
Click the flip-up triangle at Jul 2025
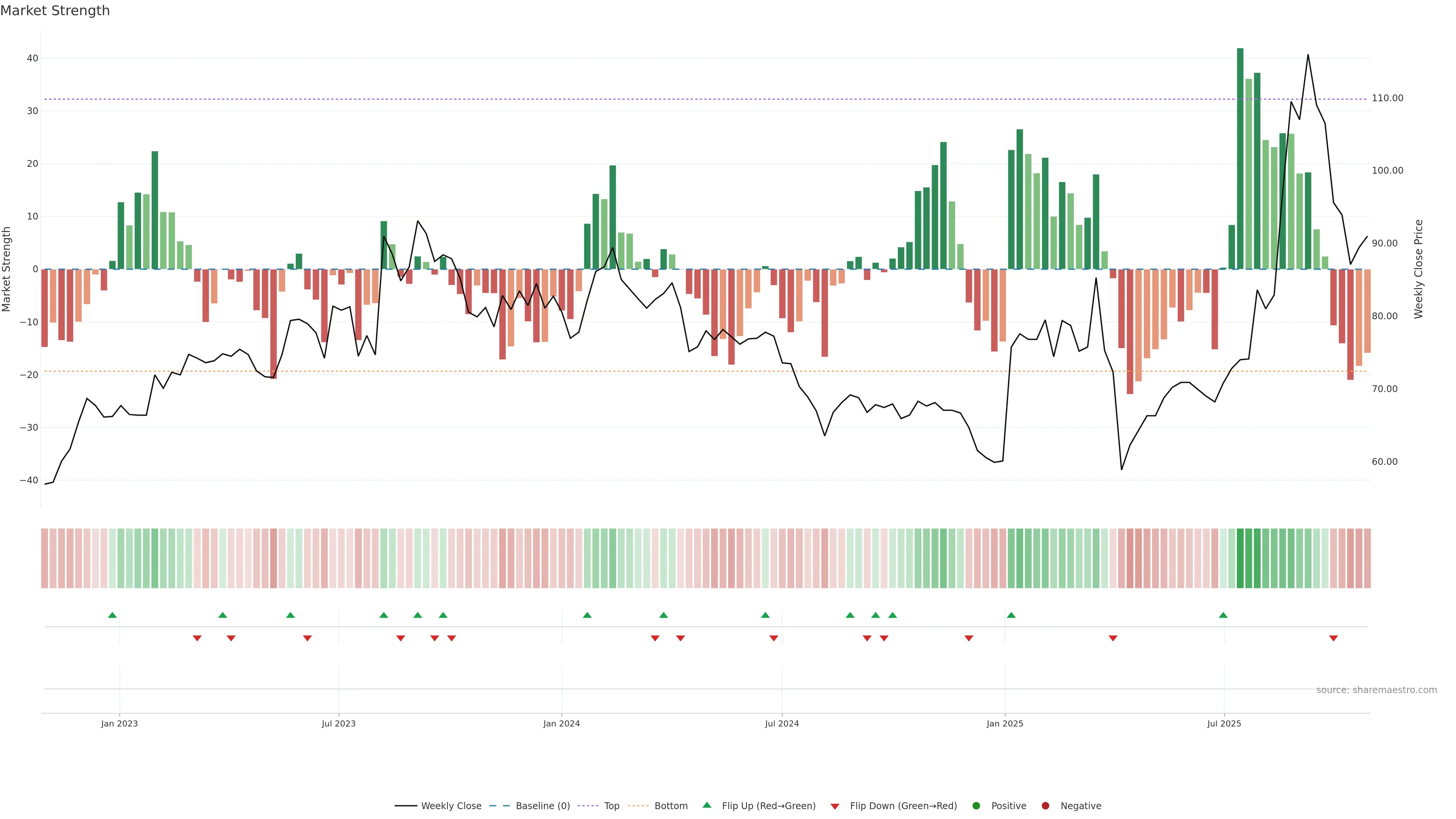(x=1223, y=615)
